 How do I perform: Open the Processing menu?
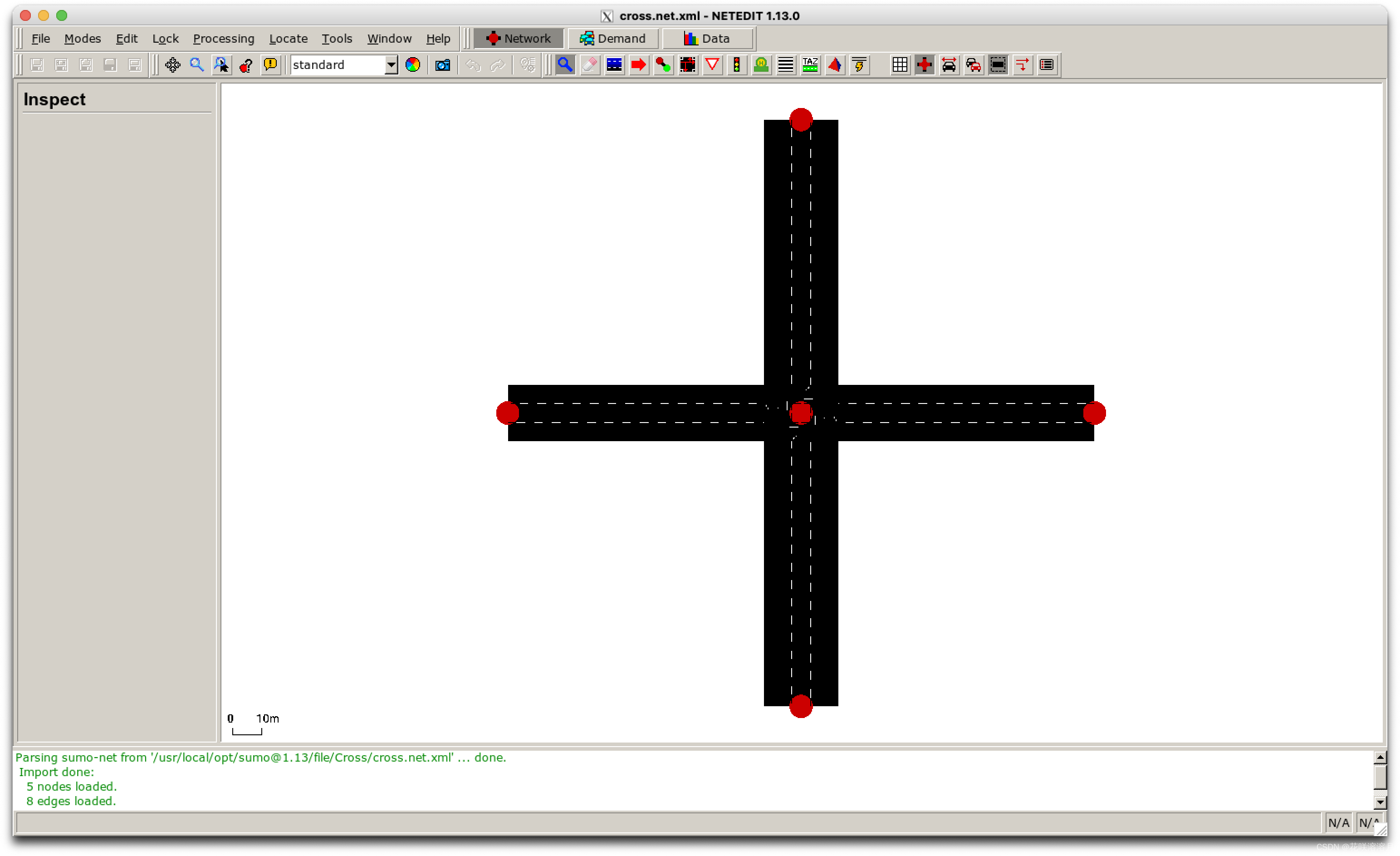[224, 39]
